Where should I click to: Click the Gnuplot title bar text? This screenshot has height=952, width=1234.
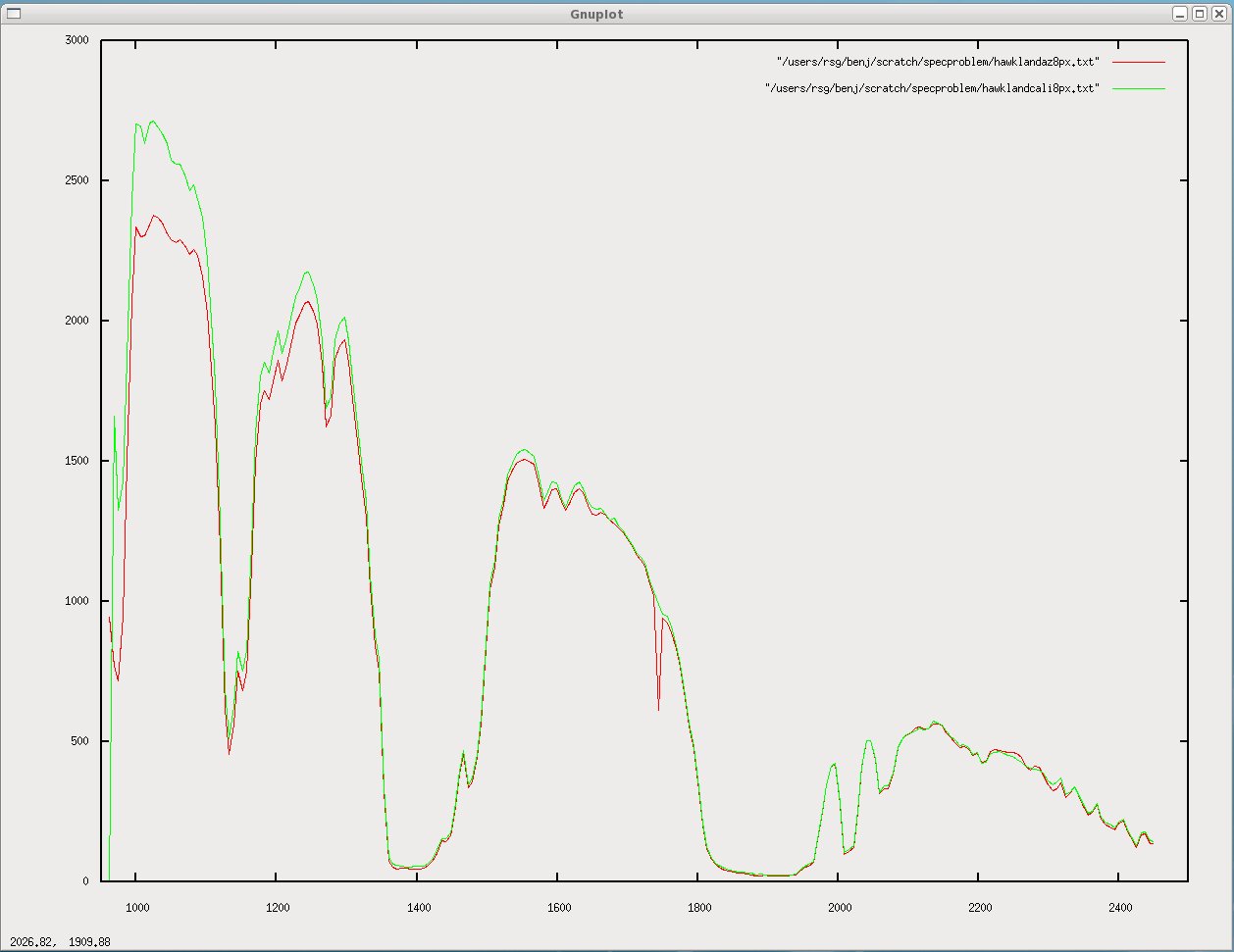pos(596,14)
